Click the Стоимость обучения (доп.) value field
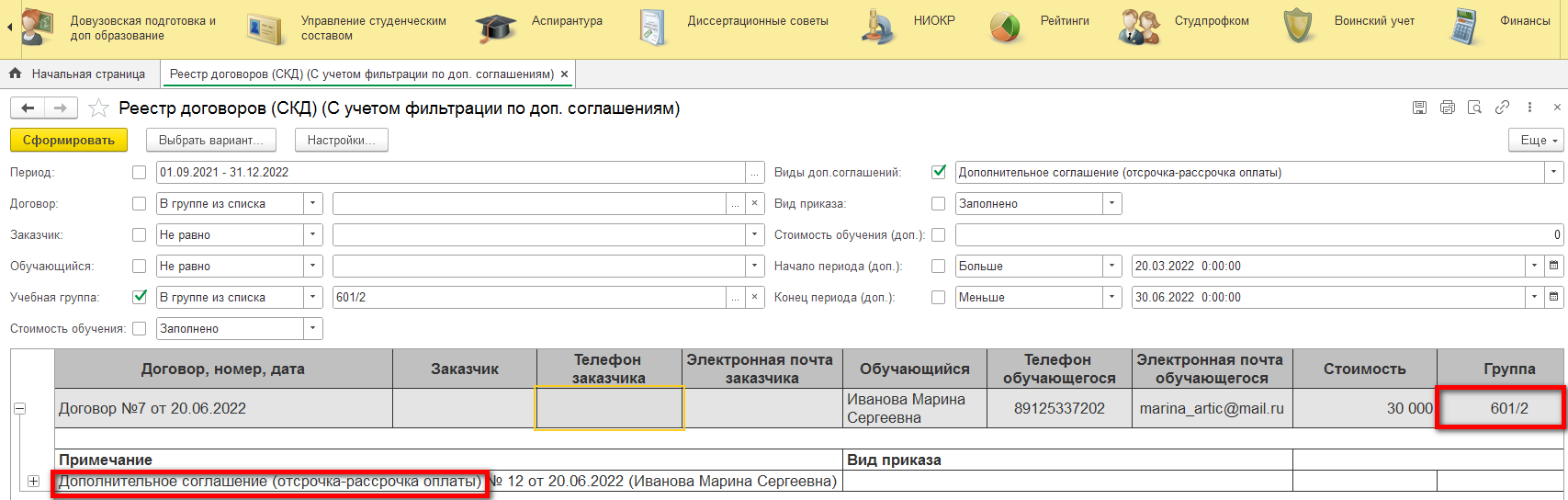 [1259, 235]
